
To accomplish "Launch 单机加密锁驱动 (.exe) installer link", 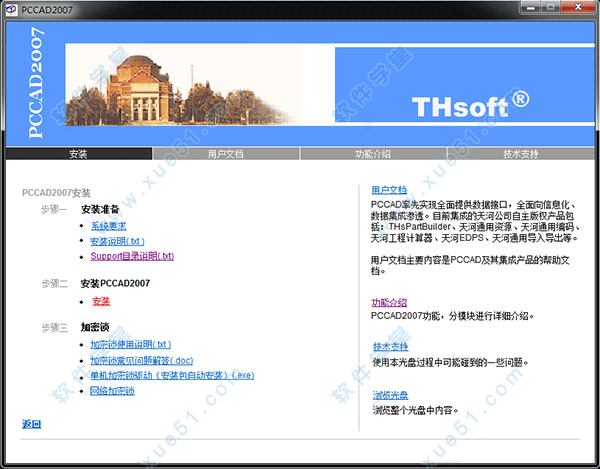I will (x=171, y=375).
